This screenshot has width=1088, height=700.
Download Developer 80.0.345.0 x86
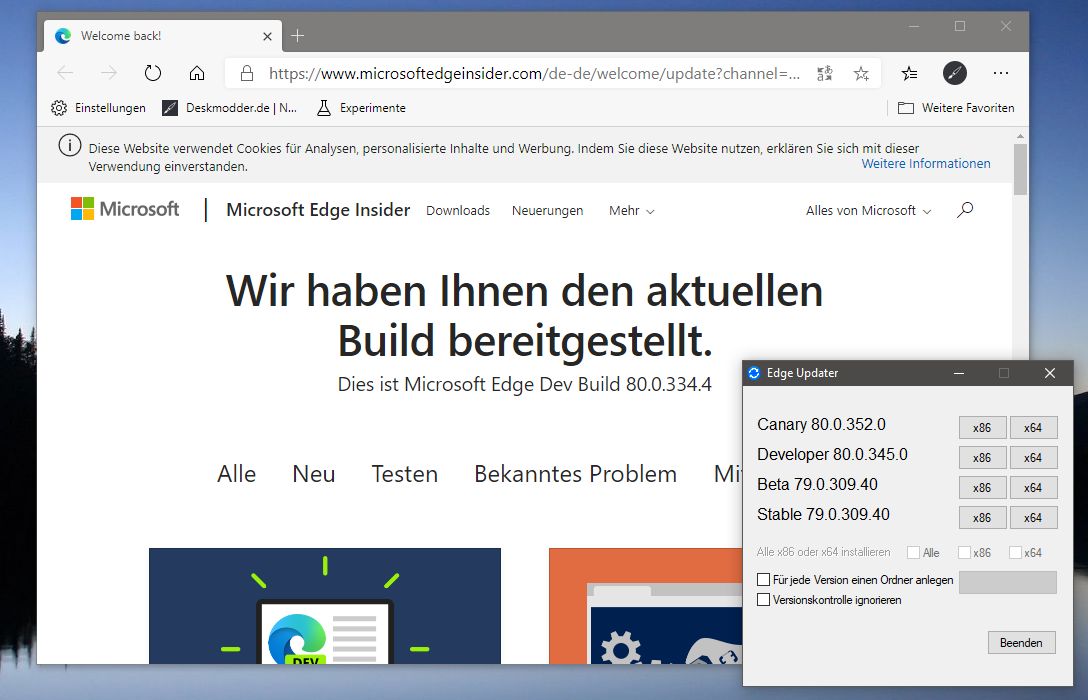pos(982,457)
